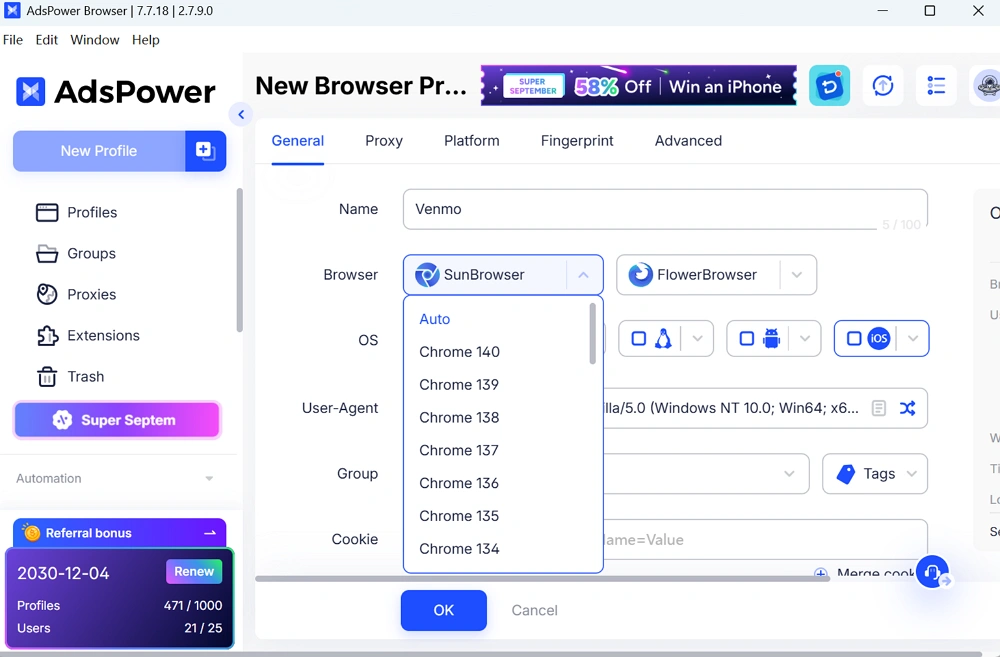The height and width of the screenshot is (657, 1000).
Task: Select Chrome 138 from the list
Action: (x=459, y=418)
